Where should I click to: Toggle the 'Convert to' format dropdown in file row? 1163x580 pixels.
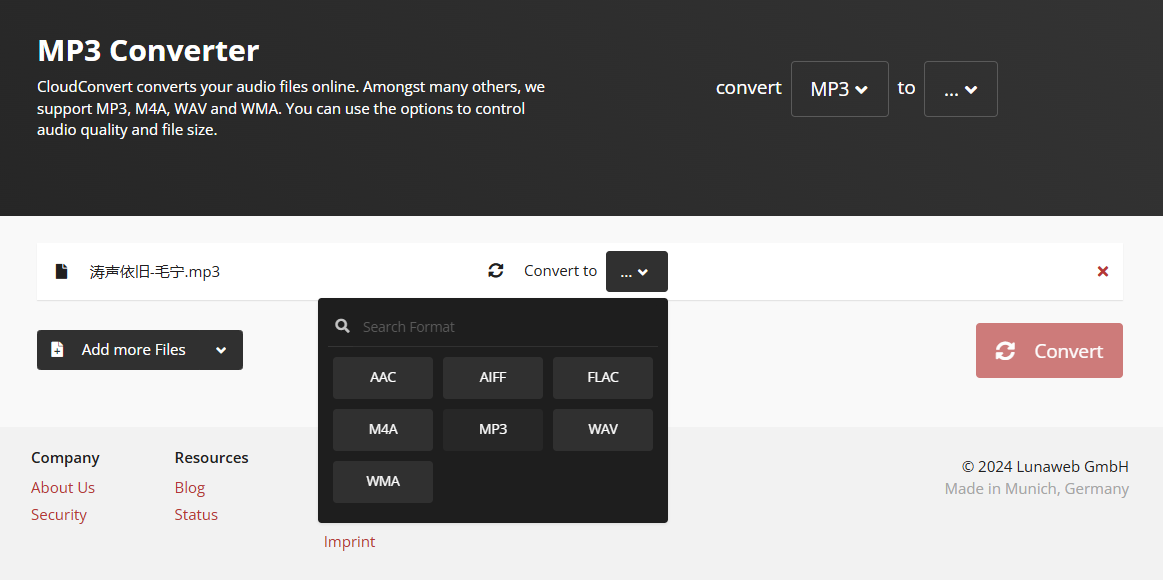click(x=636, y=271)
